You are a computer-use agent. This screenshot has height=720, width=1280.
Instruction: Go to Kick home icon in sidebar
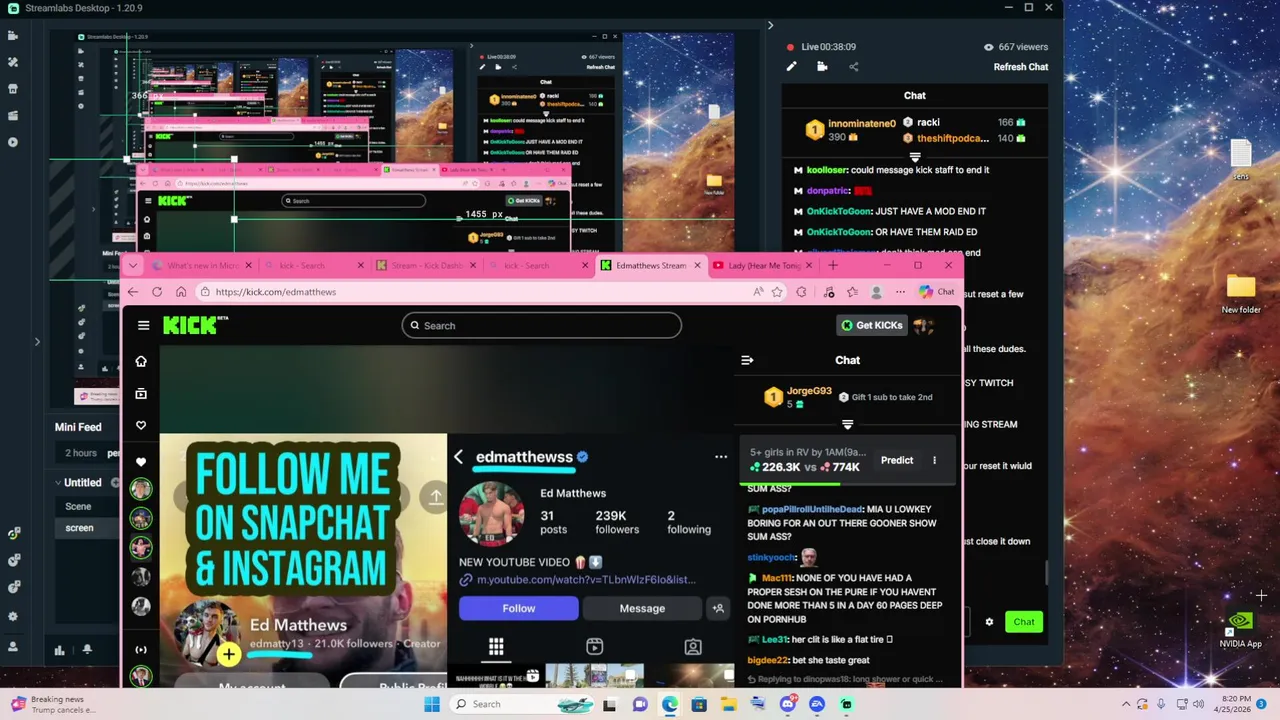(x=141, y=361)
